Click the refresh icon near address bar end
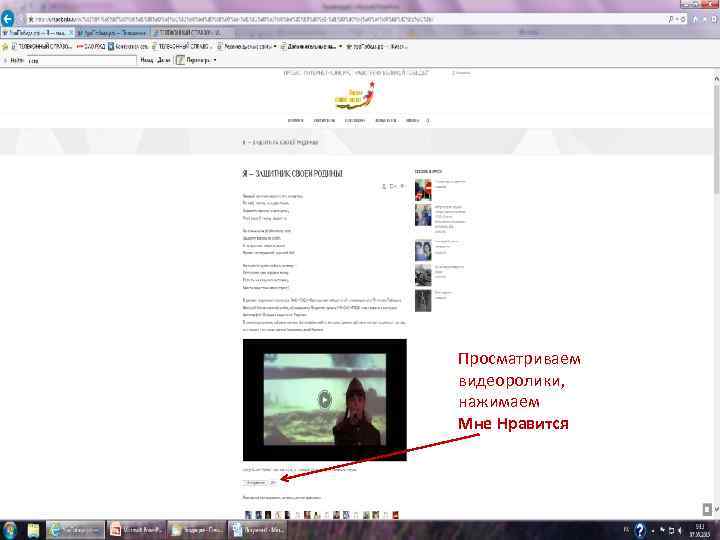This screenshot has width=720, height=540. [683, 19]
